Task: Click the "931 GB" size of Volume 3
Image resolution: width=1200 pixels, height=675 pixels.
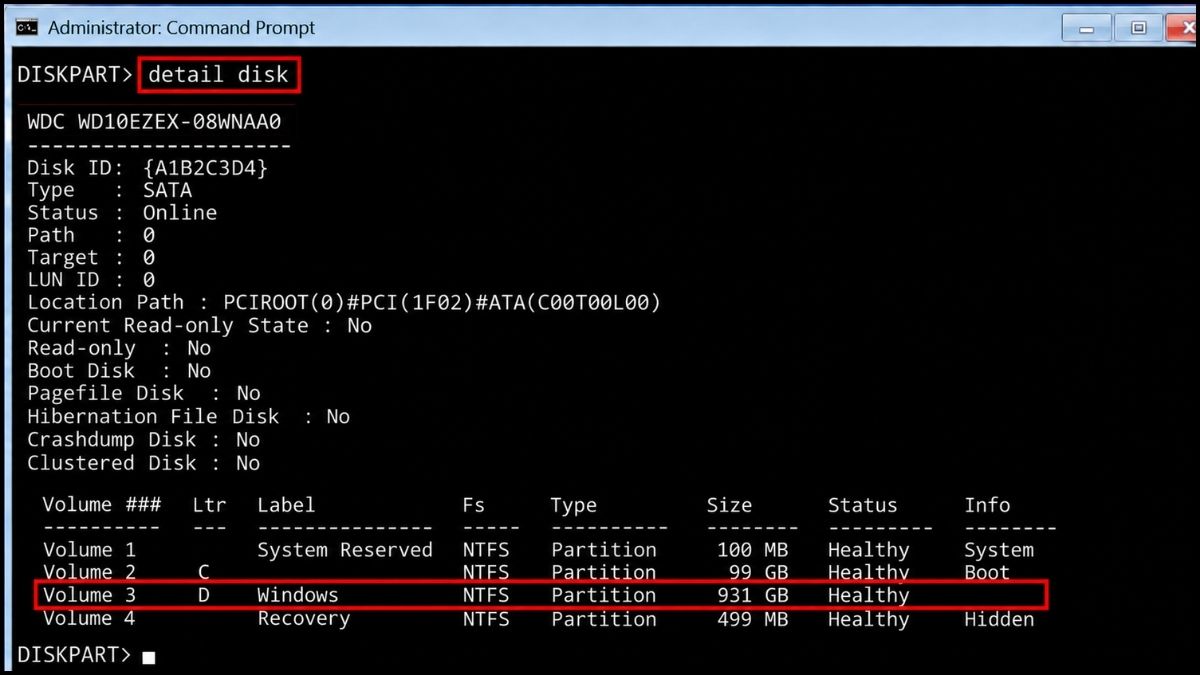Action: [x=752, y=595]
